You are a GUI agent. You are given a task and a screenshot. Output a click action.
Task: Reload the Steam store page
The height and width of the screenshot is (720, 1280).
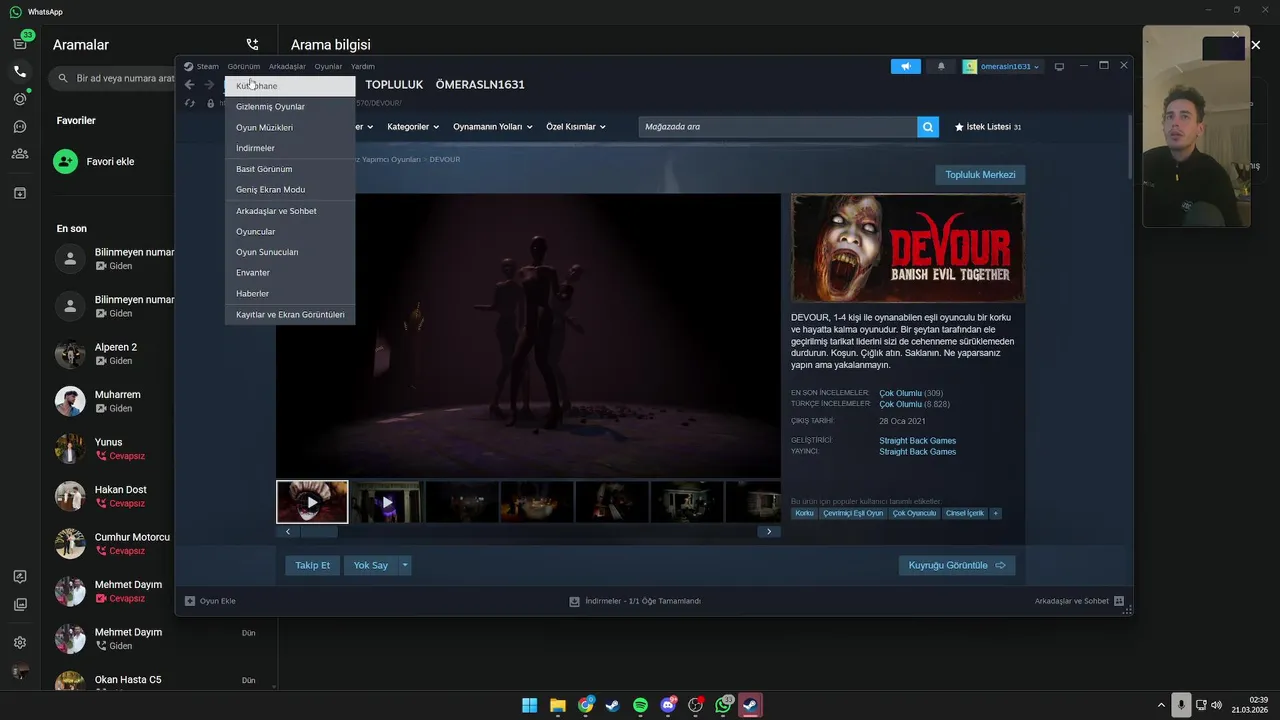[x=190, y=103]
